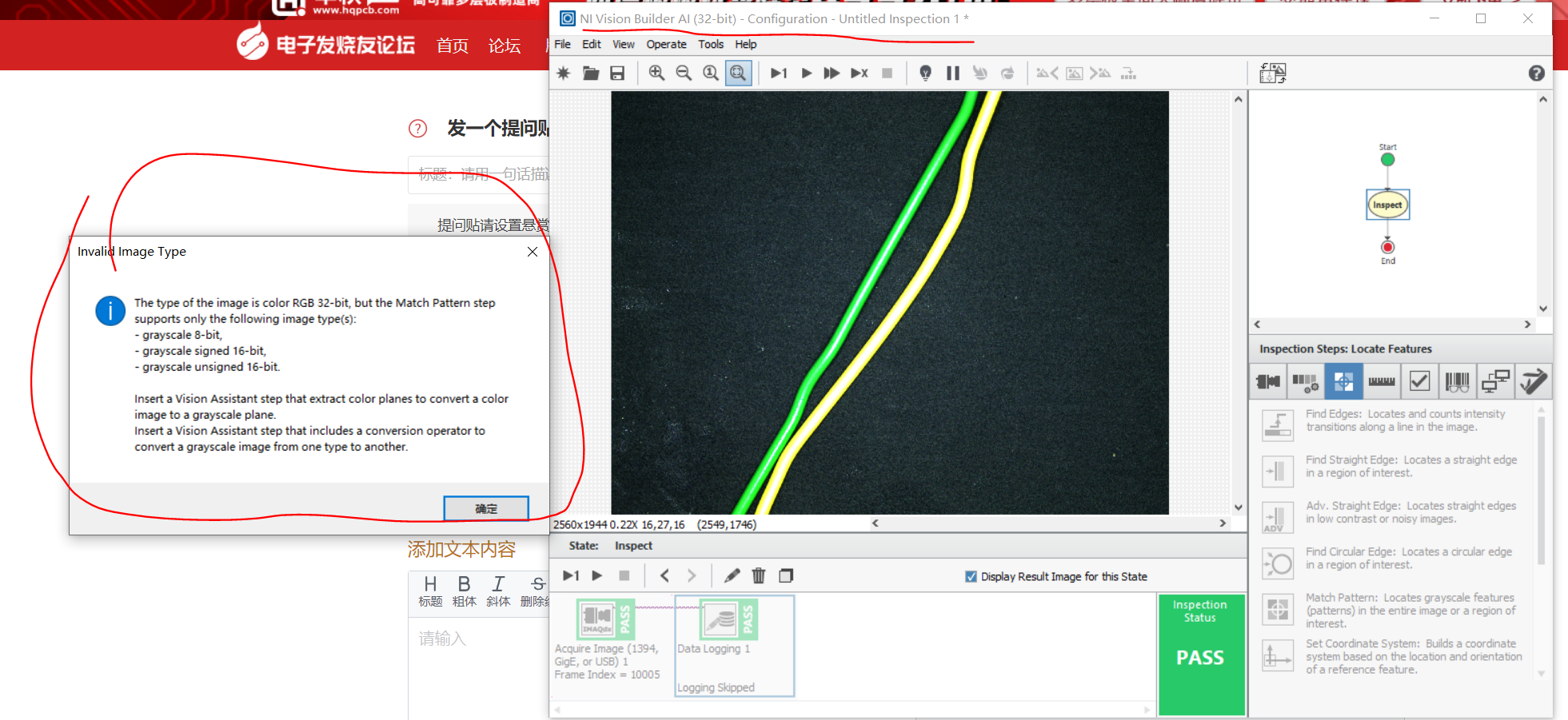
Task: Close the Invalid Image Type dialog
Action: point(533,252)
